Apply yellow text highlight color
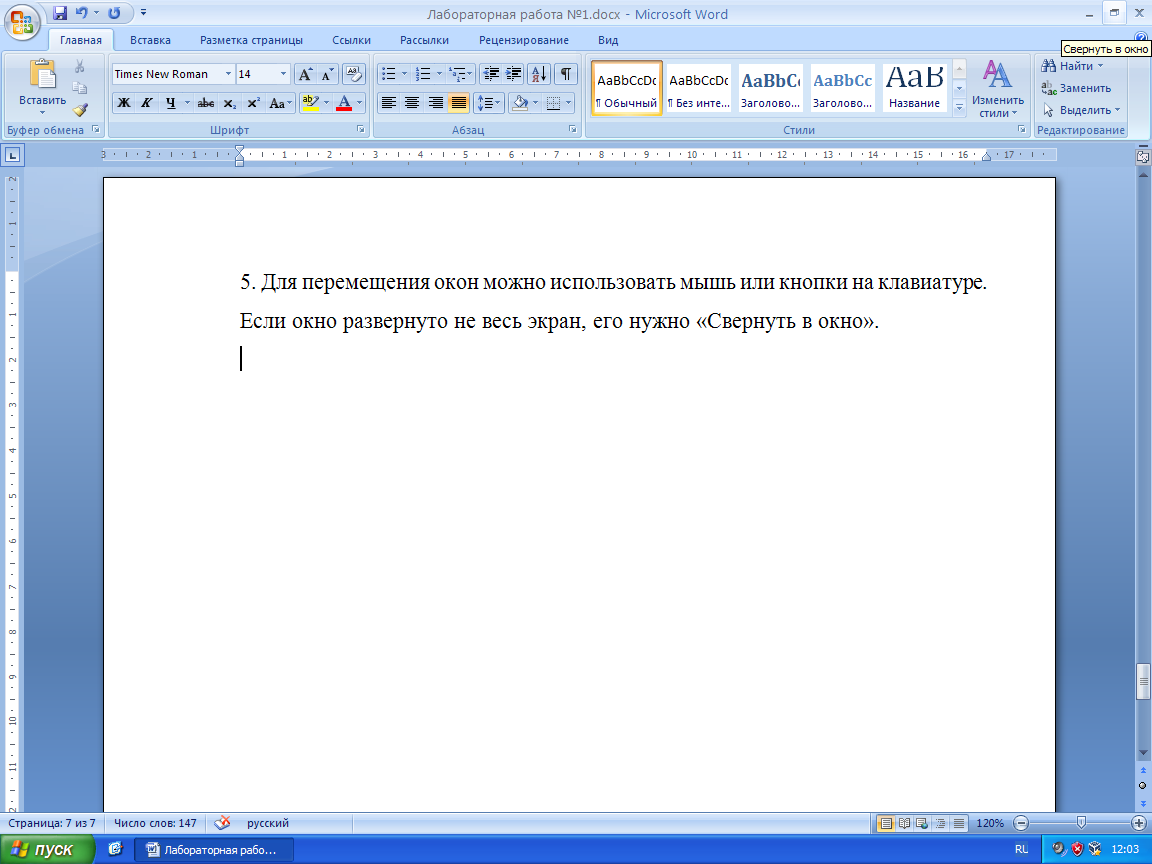Image resolution: width=1152 pixels, height=864 pixels. pos(311,104)
